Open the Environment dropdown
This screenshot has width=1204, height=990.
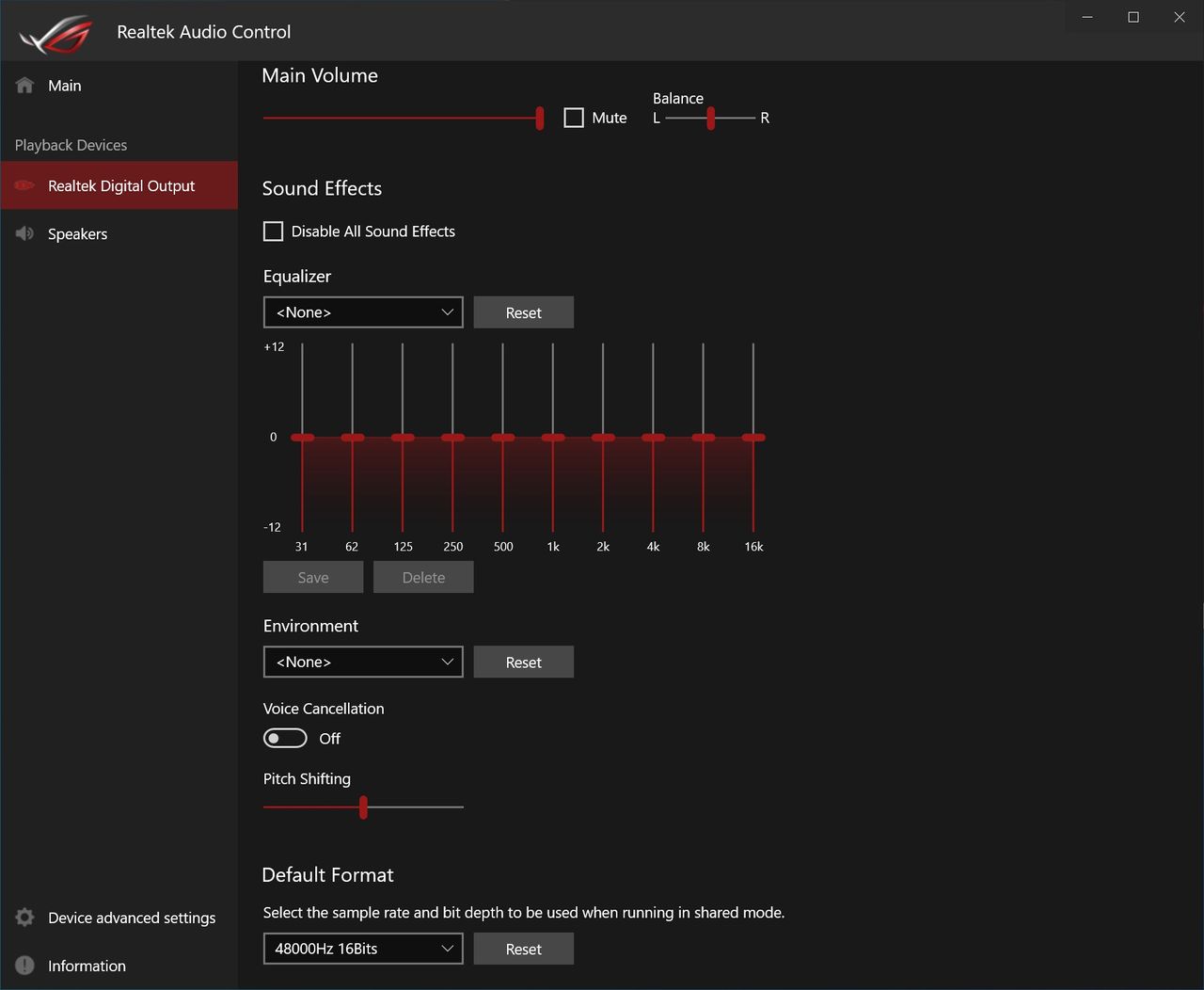(x=363, y=662)
